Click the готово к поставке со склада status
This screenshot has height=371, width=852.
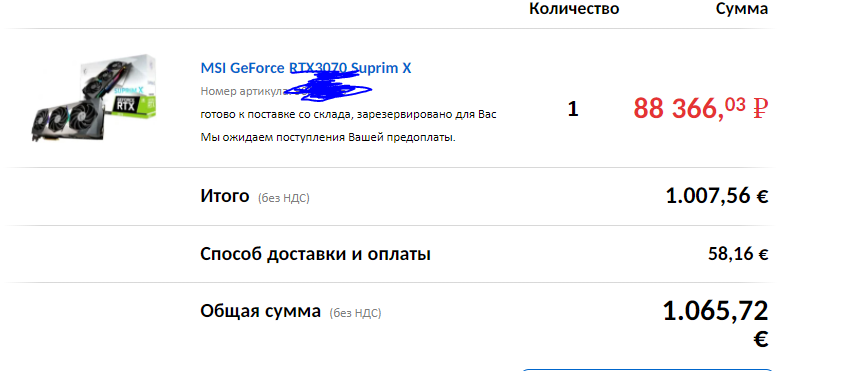click(348, 115)
